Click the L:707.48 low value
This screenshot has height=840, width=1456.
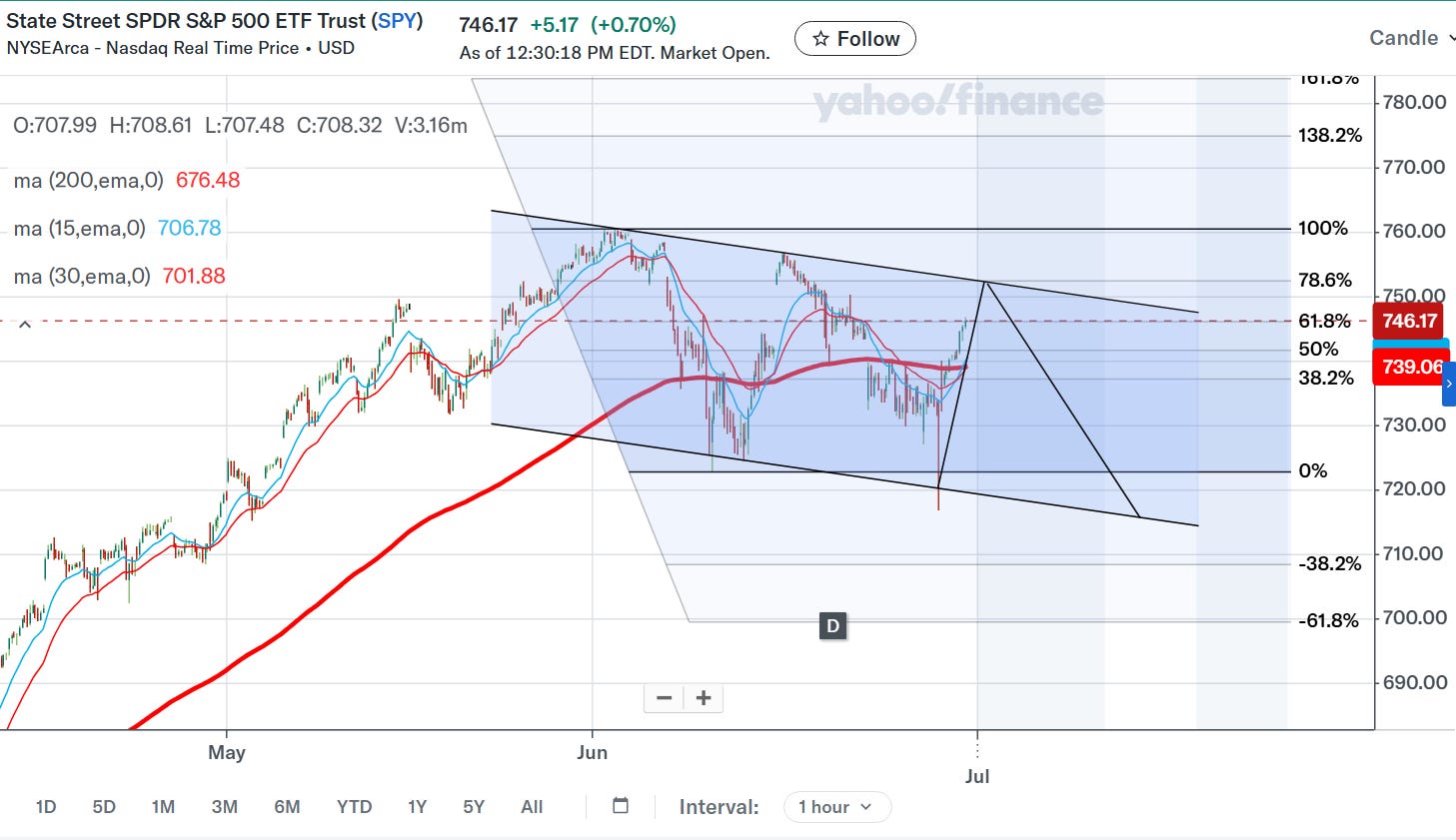[x=244, y=126]
